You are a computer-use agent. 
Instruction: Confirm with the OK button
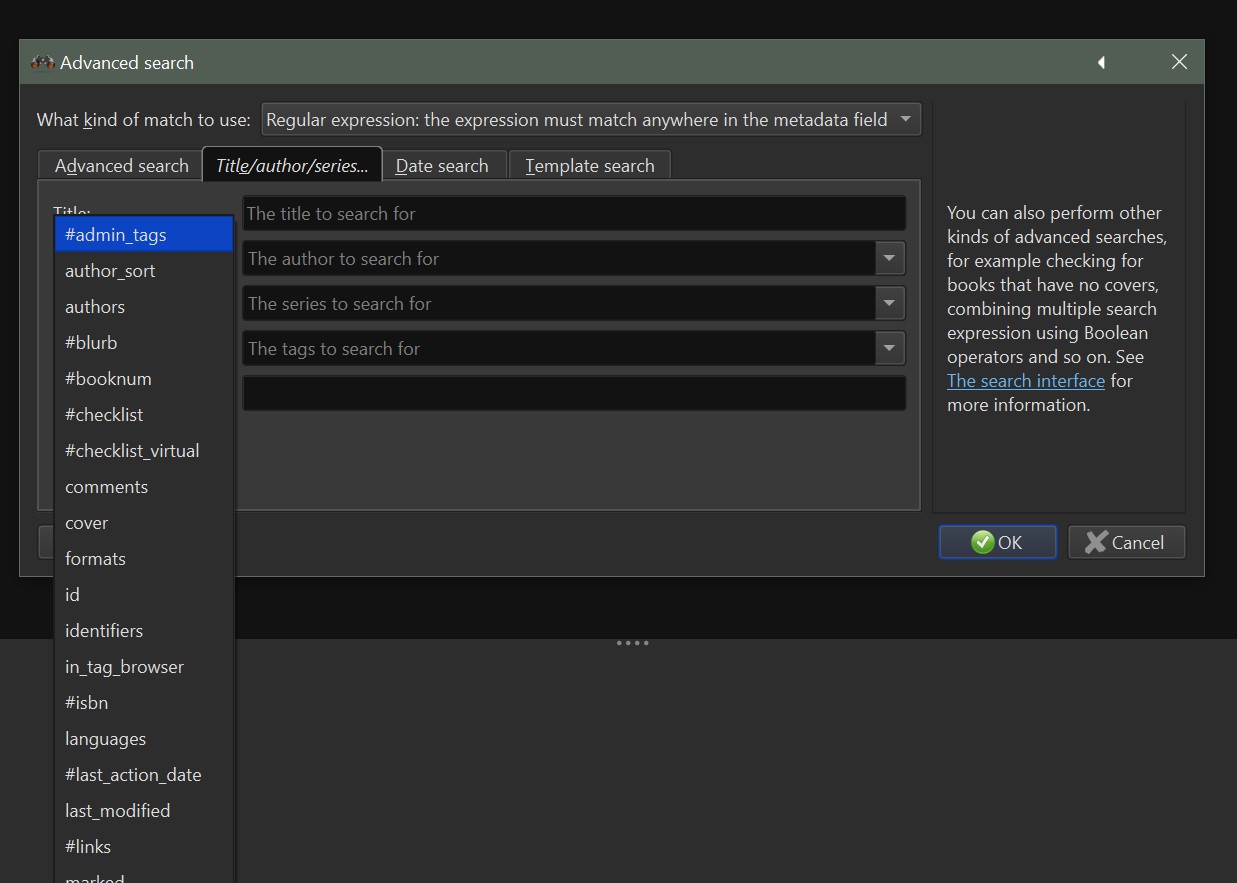[x=997, y=542]
